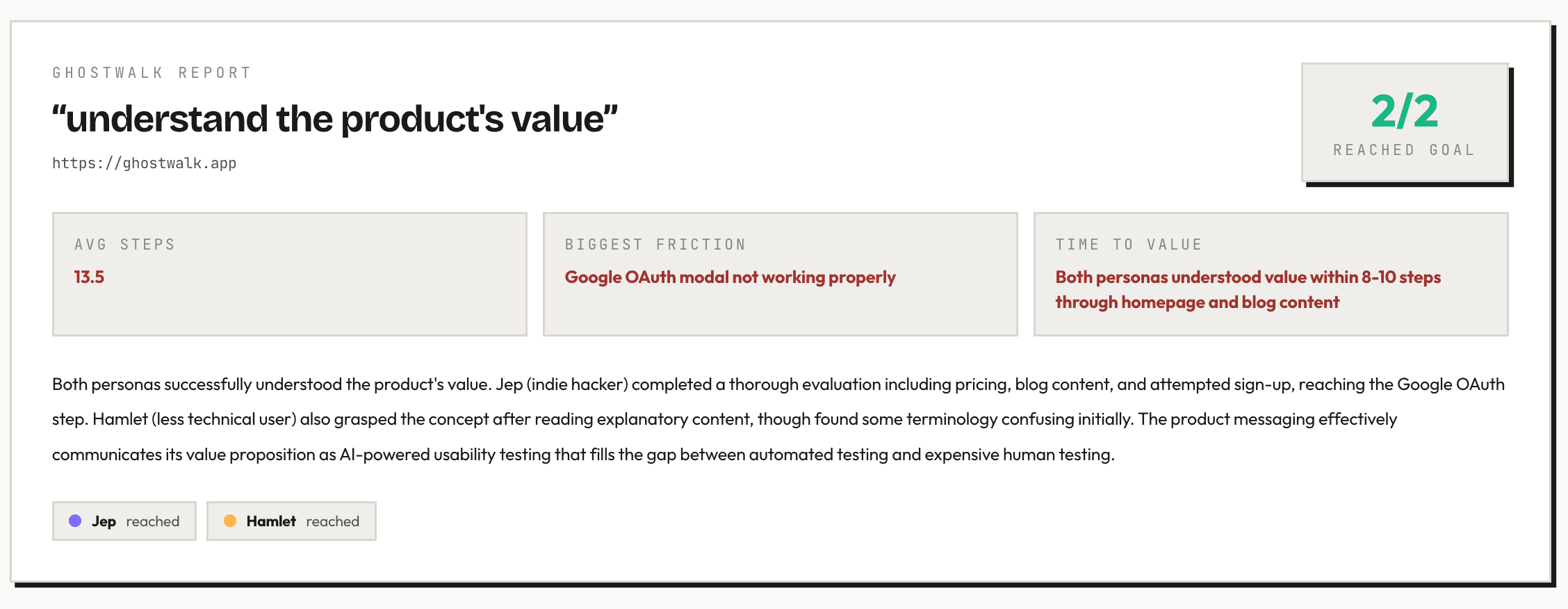Click the purple dot beside Jep
This screenshot has height=609, width=1568.
pyautogui.click(x=75, y=521)
